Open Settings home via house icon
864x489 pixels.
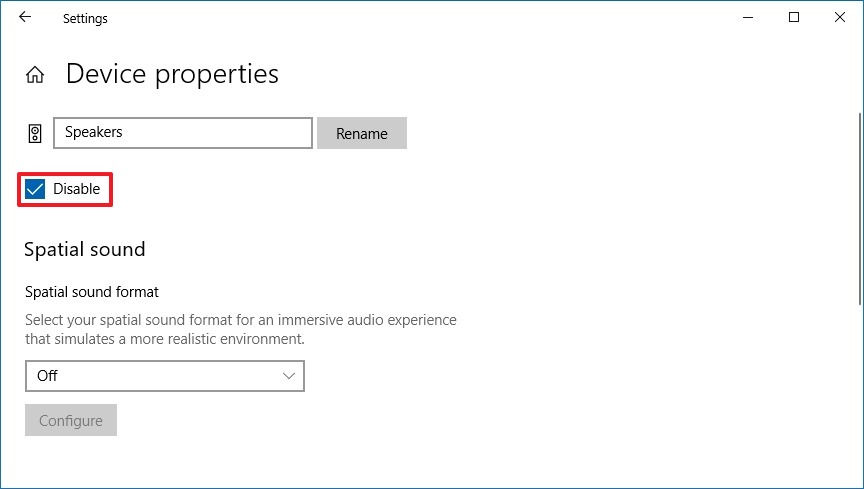pos(35,74)
